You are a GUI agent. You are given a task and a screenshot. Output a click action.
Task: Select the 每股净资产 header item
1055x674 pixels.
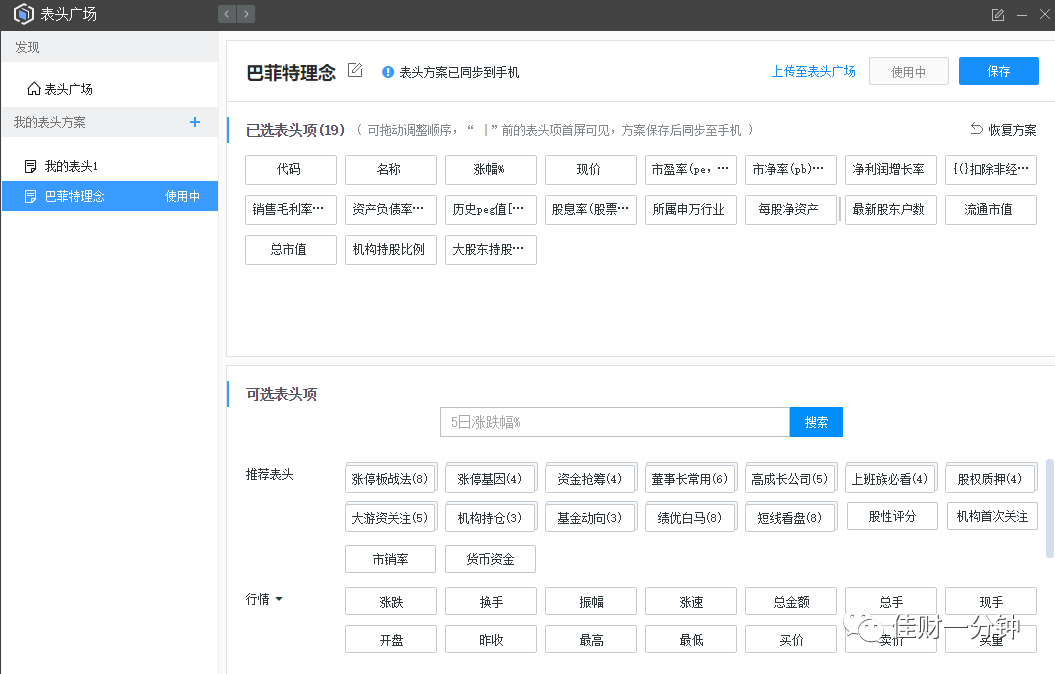(791, 210)
